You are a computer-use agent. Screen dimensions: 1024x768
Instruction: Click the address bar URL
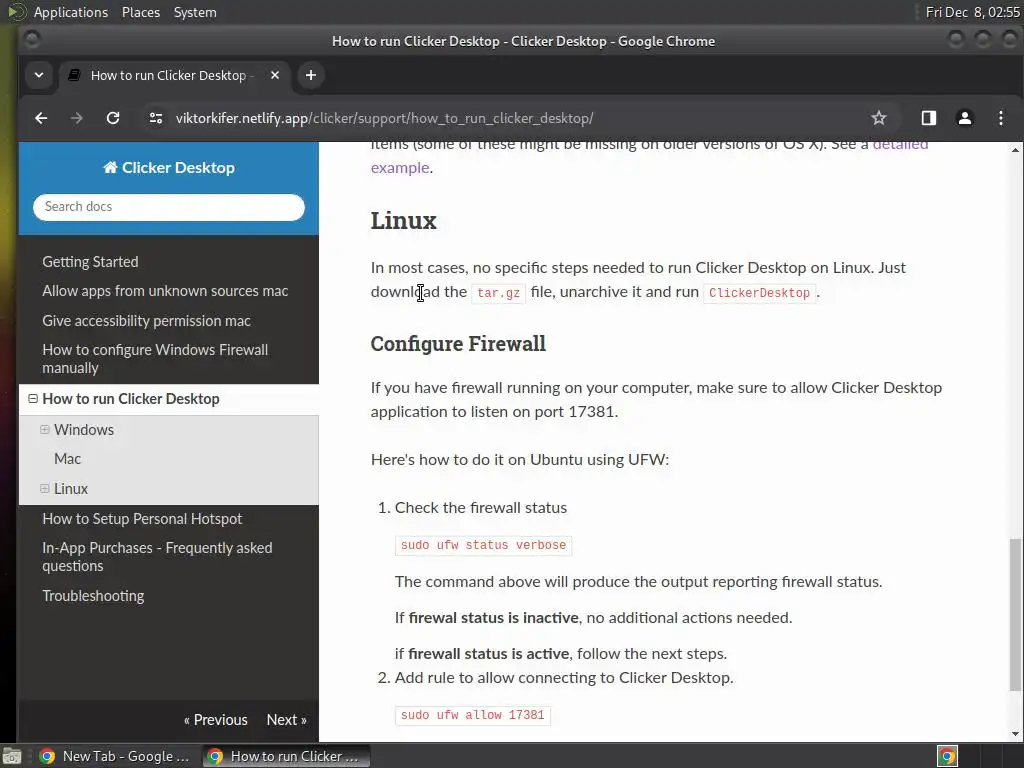click(x=384, y=118)
